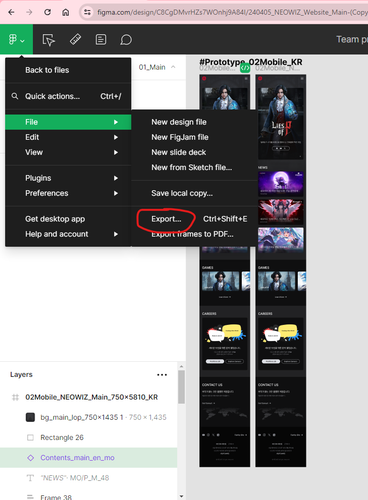This screenshot has width=368, height=500.
Task: Open site information icon in address bar
Action: (87, 12)
